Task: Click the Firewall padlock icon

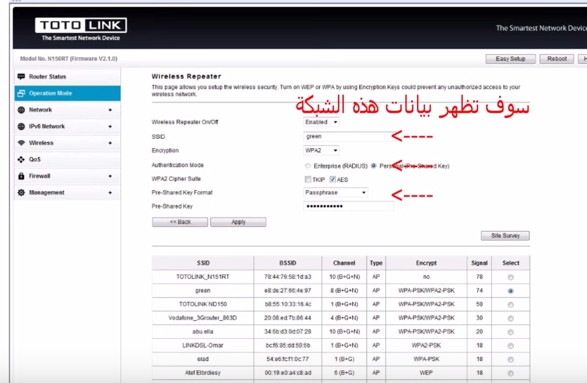Action: [21, 176]
